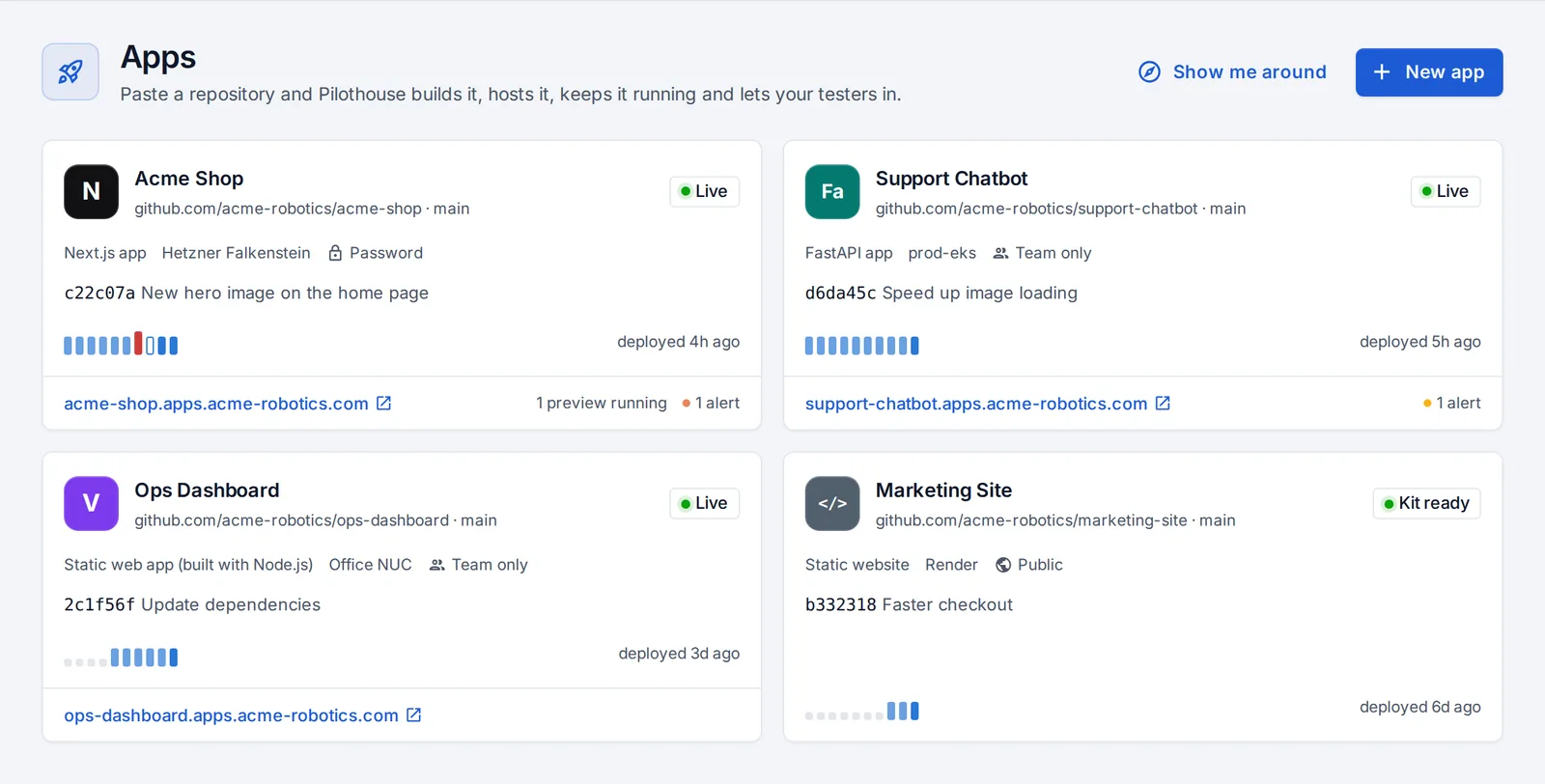This screenshot has height=784, width=1545.
Task: Click the lock icon next to Password
Action: coord(335,253)
